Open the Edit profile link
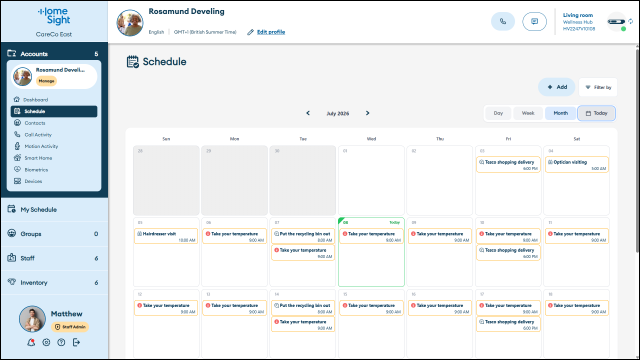This screenshot has width=640, height=360. click(271, 32)
